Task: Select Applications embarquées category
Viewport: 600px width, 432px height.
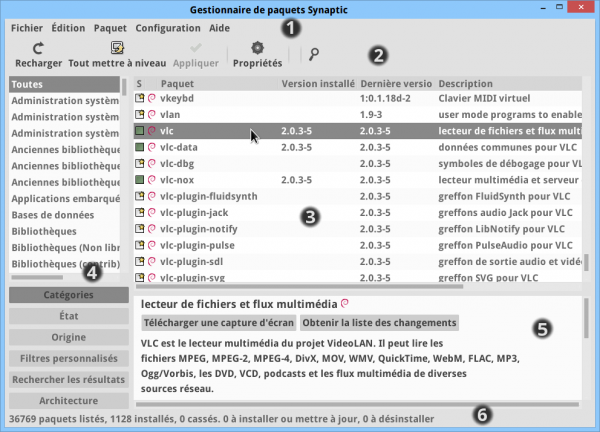Action: point(64,199)
